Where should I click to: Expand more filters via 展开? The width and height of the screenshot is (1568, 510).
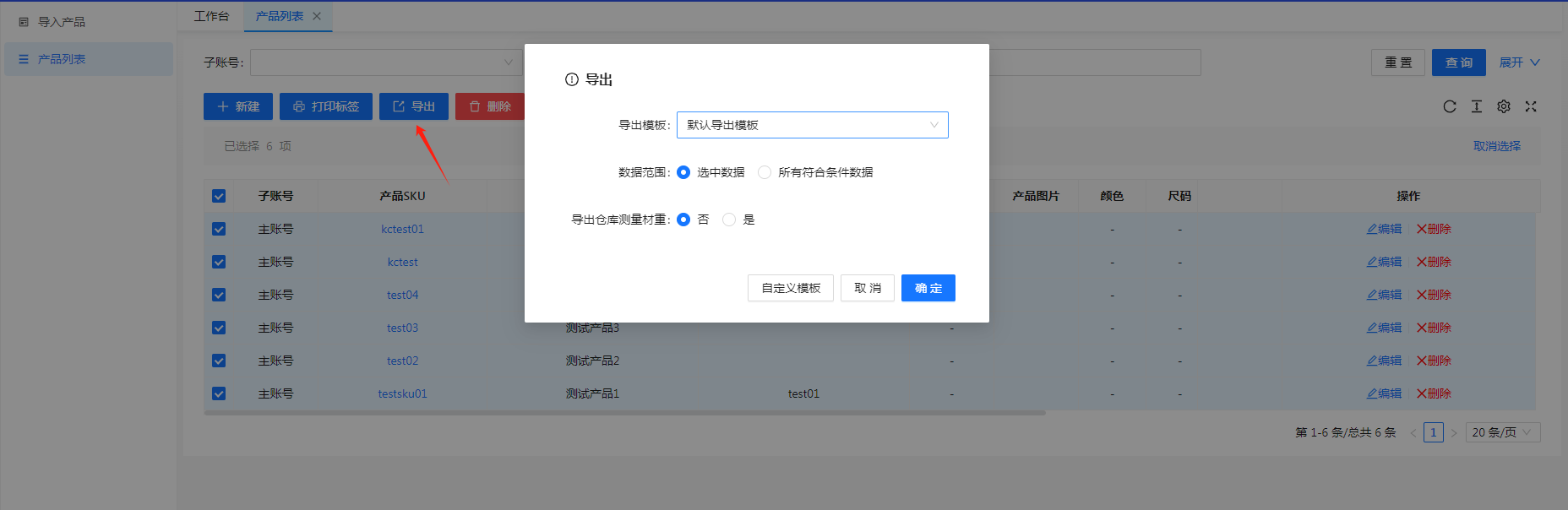pos(1519,62)
